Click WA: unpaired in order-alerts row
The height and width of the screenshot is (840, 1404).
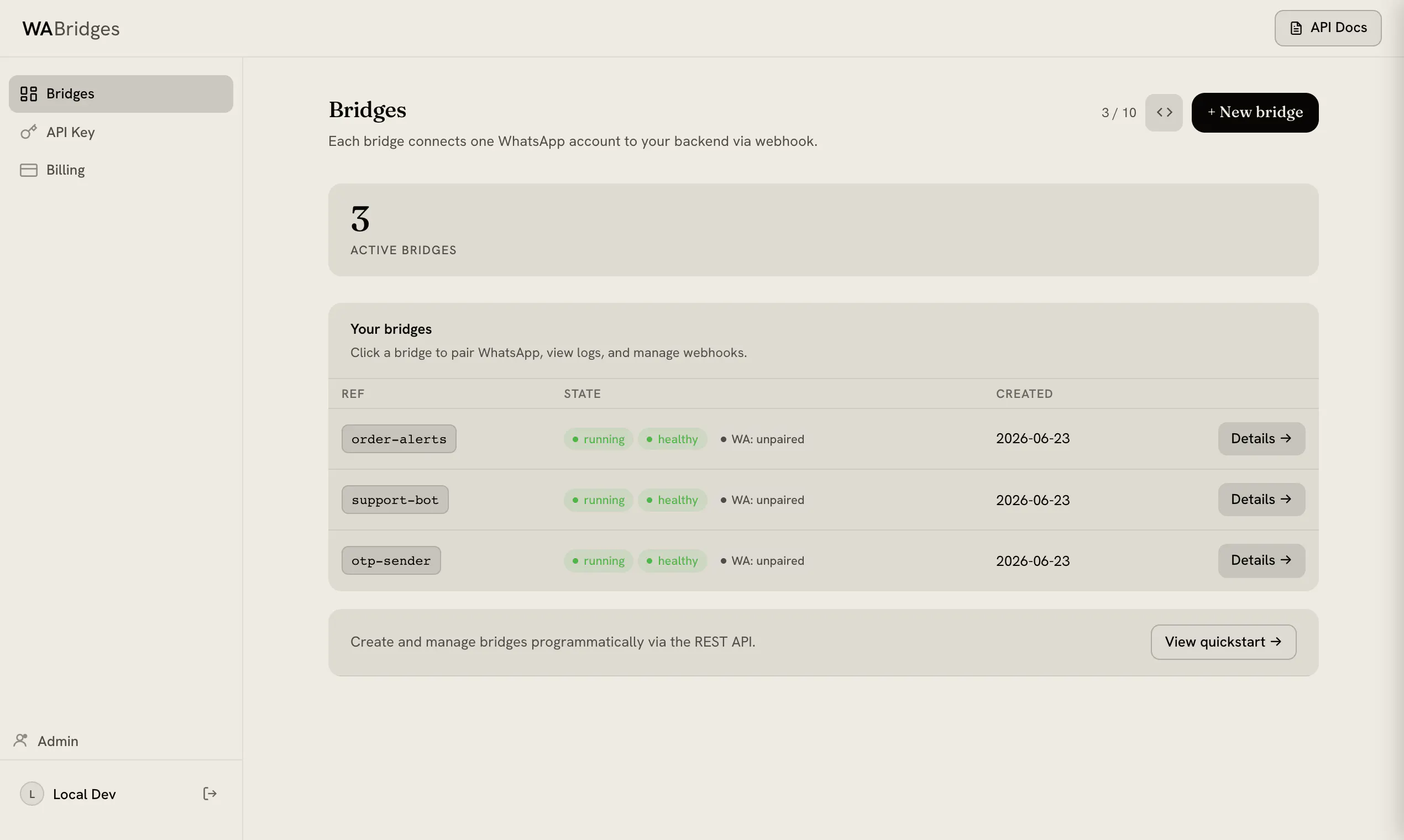762,439
